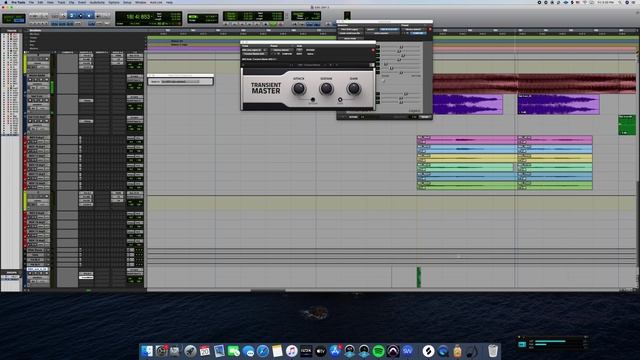Open the File menu

coord(31,2)
